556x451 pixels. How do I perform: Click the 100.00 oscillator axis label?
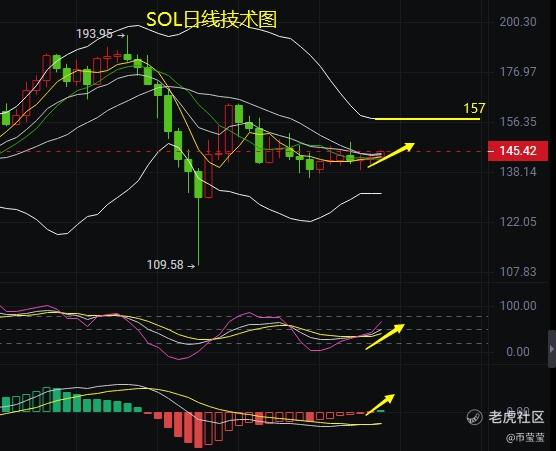point(518,306)
